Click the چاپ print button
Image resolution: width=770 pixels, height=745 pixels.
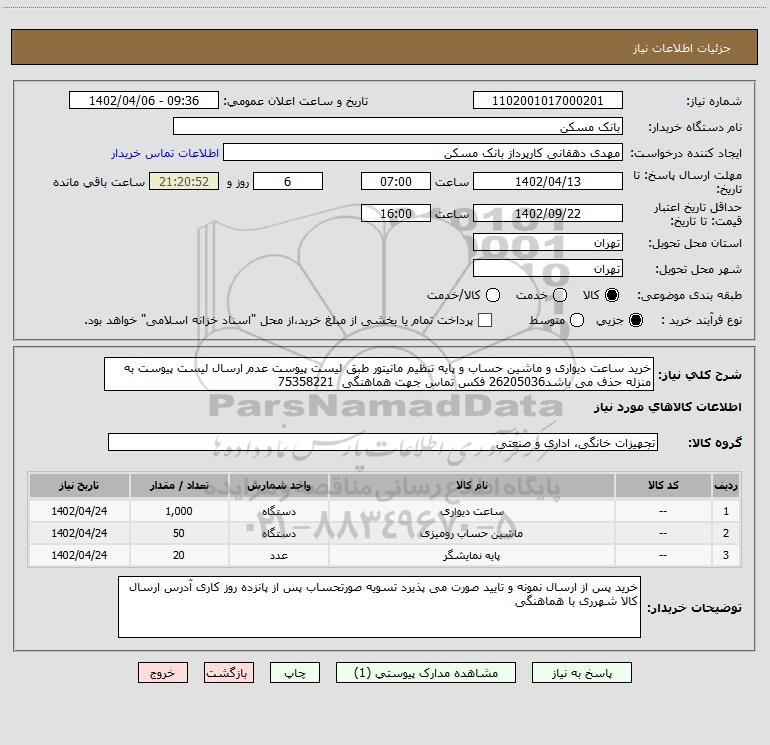[295, 673]
